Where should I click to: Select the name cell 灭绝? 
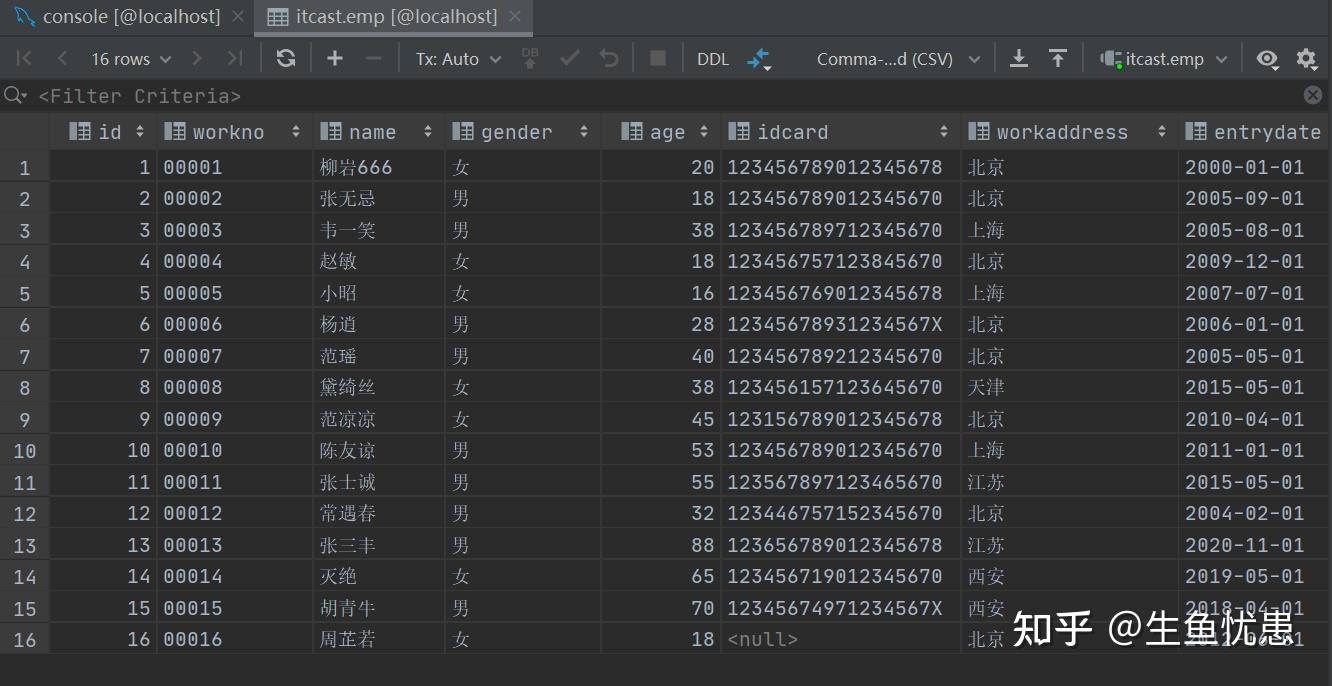(379, 576)
